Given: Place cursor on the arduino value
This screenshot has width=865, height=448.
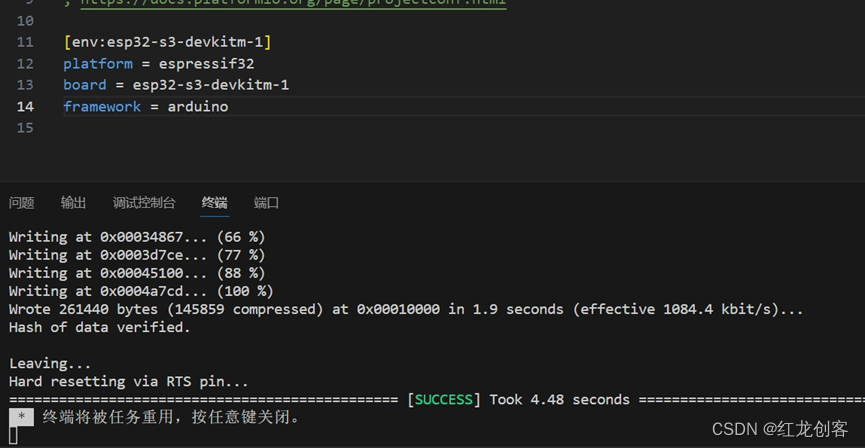Looking at the screenshot, I should point(197,106).
